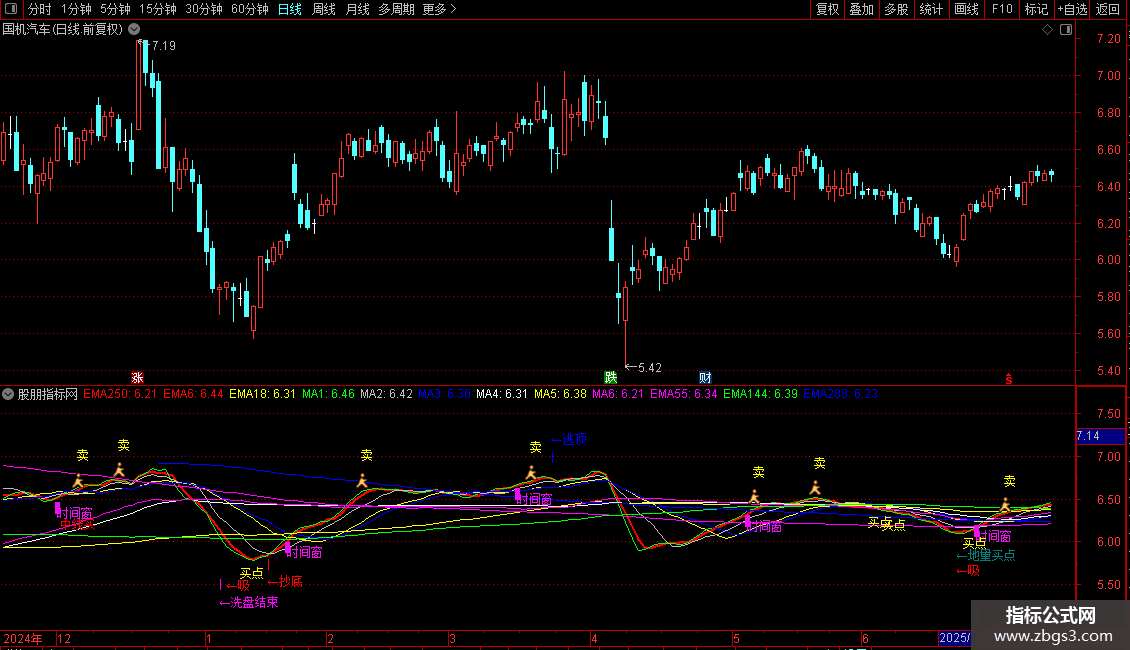Click the EMA250: 6.21 legend value
Screen dimensions: 1130x650
click(120, 394)
